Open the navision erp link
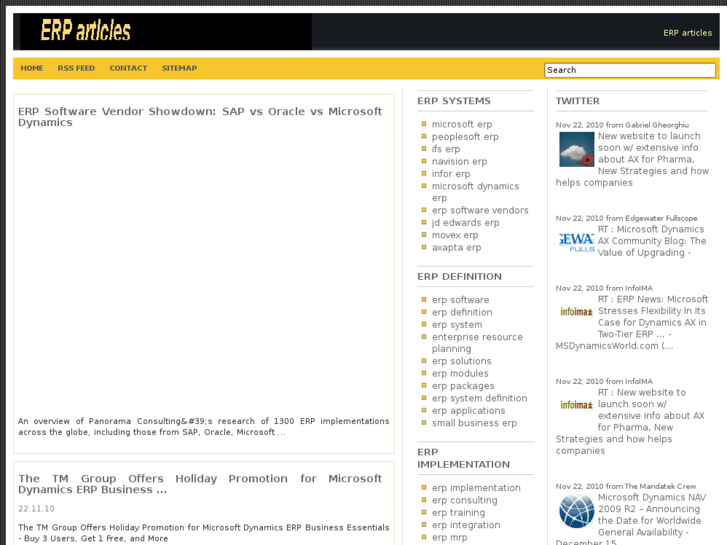This screenshot has width=727, height=545. point(459,161)
